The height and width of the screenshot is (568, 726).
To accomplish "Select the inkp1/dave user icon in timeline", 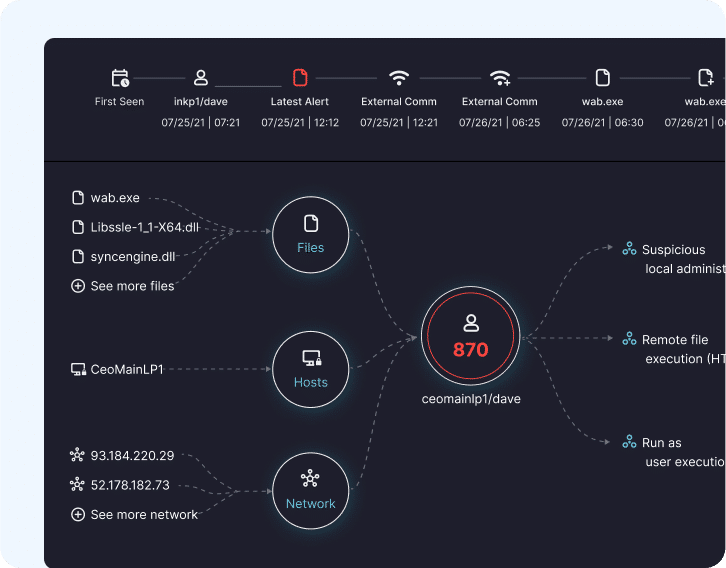I will coord(201,78).
